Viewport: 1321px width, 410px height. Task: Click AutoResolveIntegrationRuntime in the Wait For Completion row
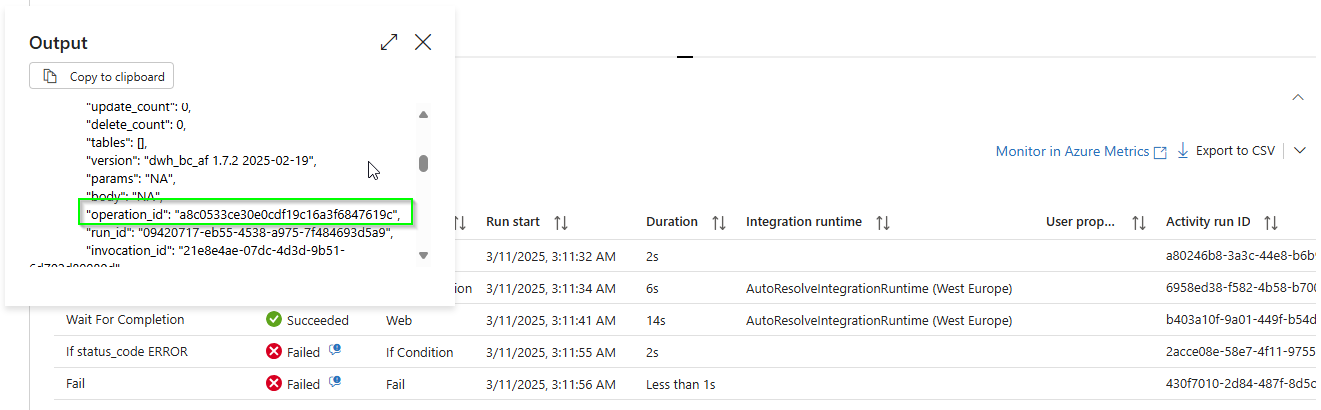click(x=879, y=321)
